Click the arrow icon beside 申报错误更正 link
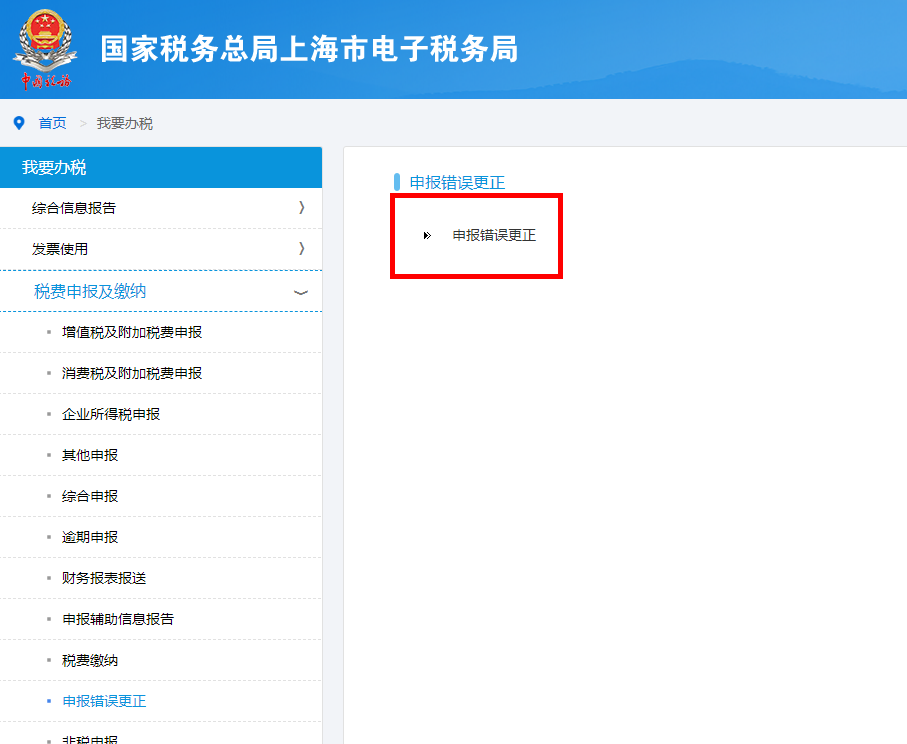The width and height of the screenshot is (907, 744). 427,236
